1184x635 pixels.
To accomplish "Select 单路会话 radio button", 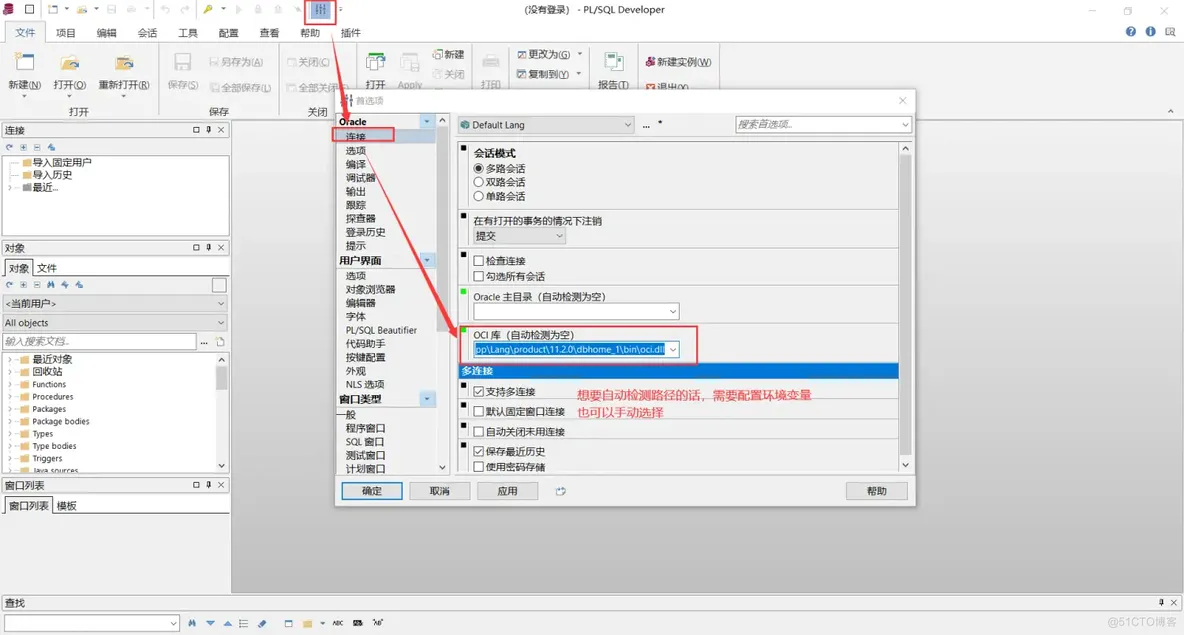I will click(x=478, y=196).
